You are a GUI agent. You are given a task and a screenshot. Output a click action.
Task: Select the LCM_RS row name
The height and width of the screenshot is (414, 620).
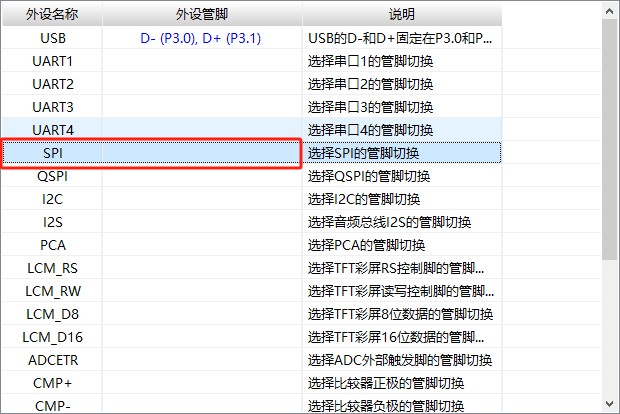53,268
